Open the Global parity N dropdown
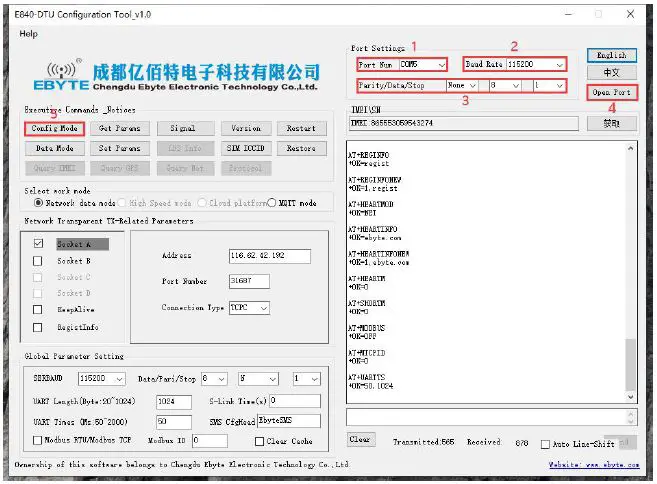 [258, 379]
